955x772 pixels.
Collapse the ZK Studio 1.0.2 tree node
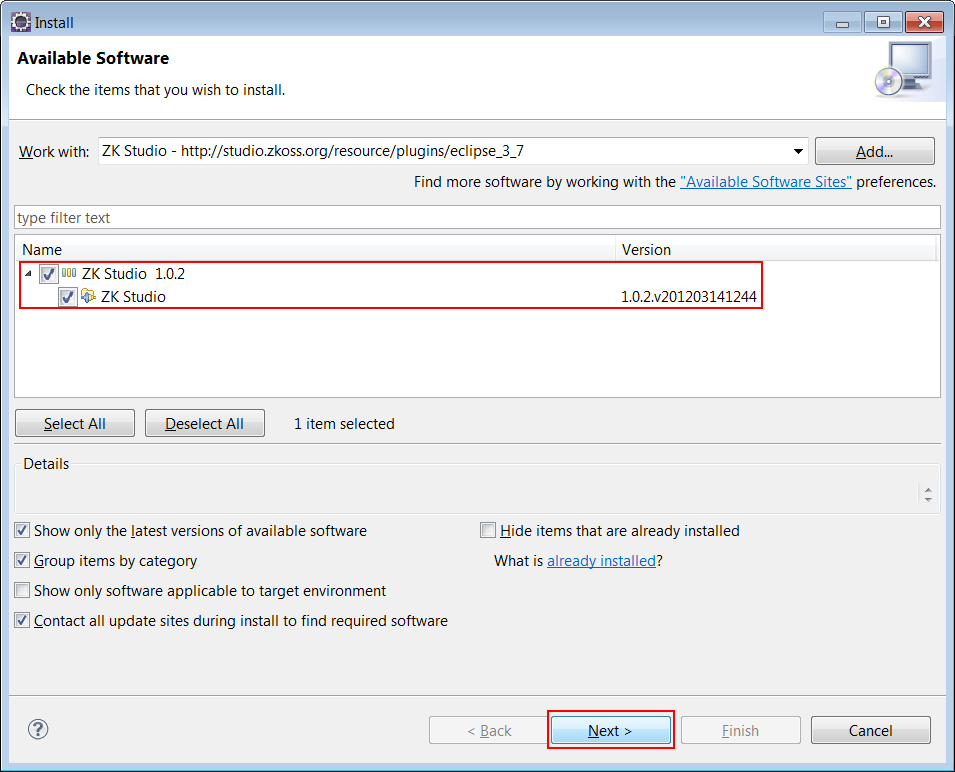(x=28, y=274)
